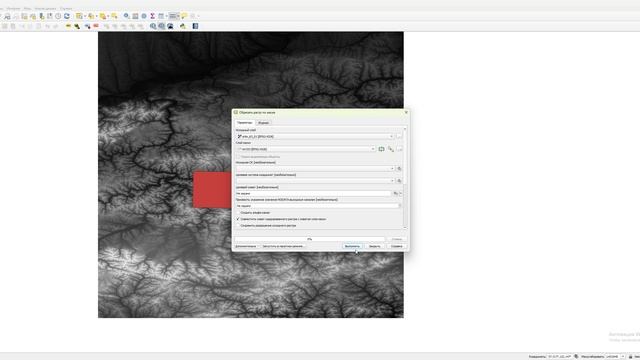Click the select features icon in toolbar
640x360 pixels.
click(x=79, y=16)
